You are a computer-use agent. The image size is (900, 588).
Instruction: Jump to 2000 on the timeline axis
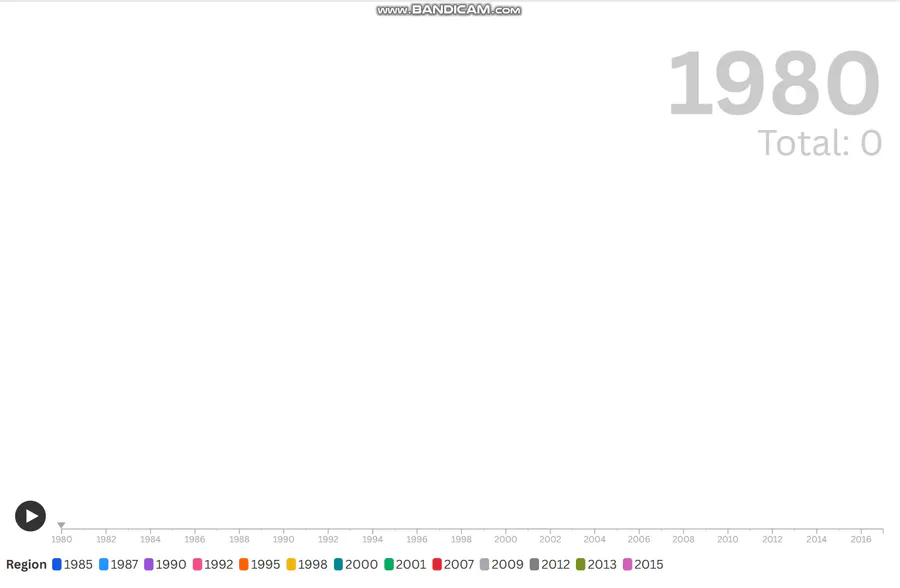click(506, 539)
